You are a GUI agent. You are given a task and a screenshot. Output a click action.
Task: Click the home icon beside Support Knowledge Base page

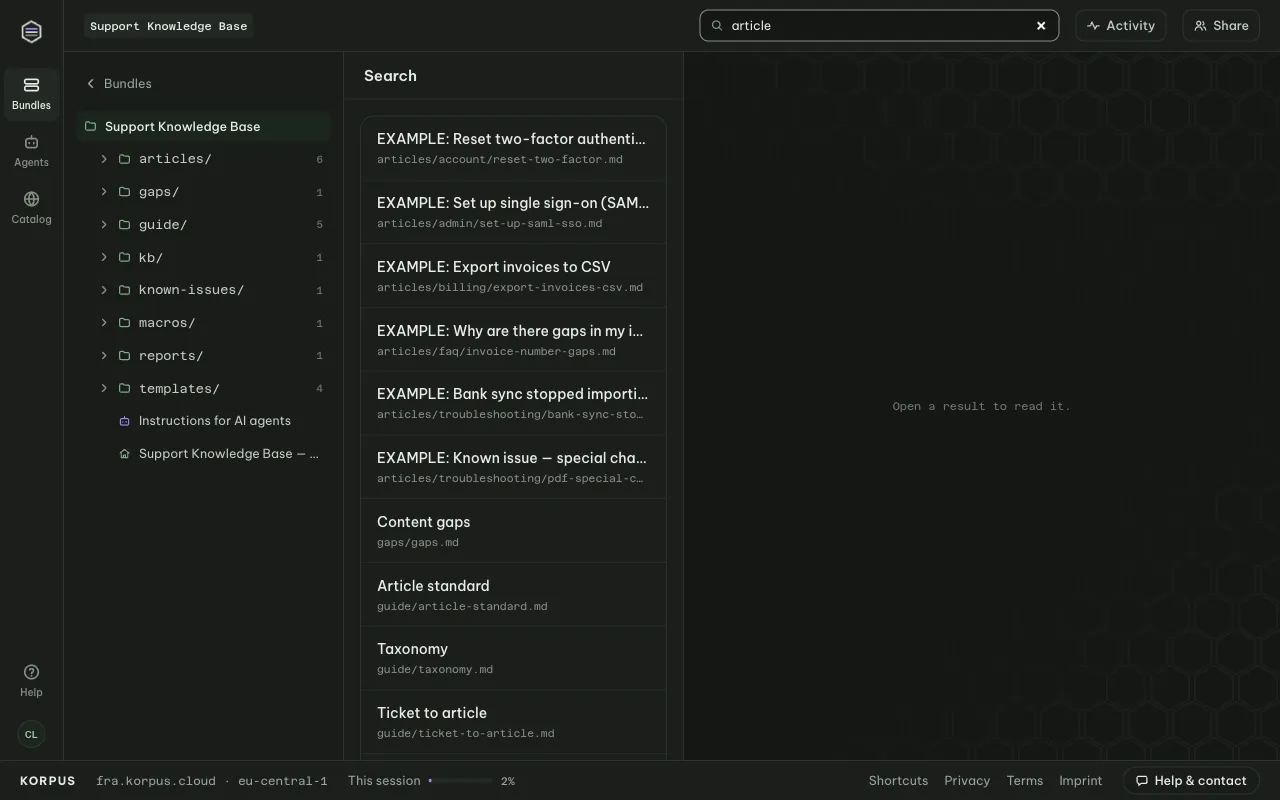pyautogui.click(x=125, y=454)
